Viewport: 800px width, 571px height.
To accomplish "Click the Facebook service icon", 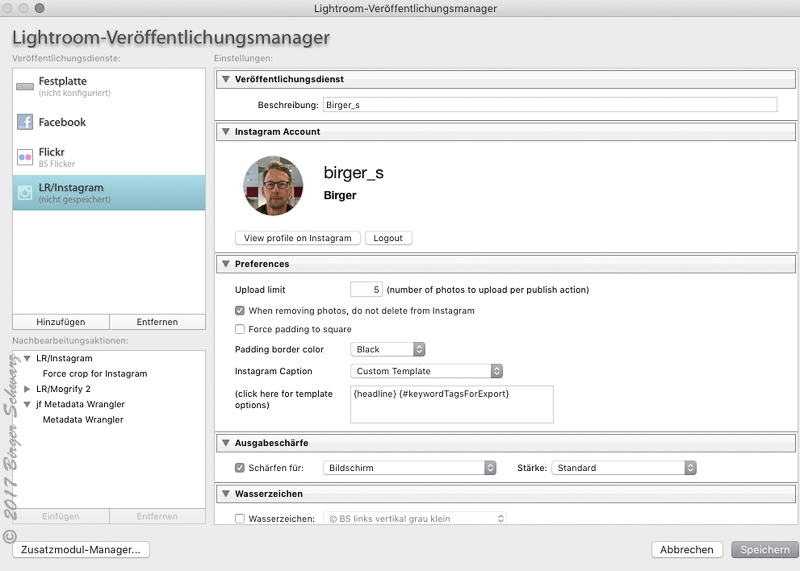I will click(25, 122).
